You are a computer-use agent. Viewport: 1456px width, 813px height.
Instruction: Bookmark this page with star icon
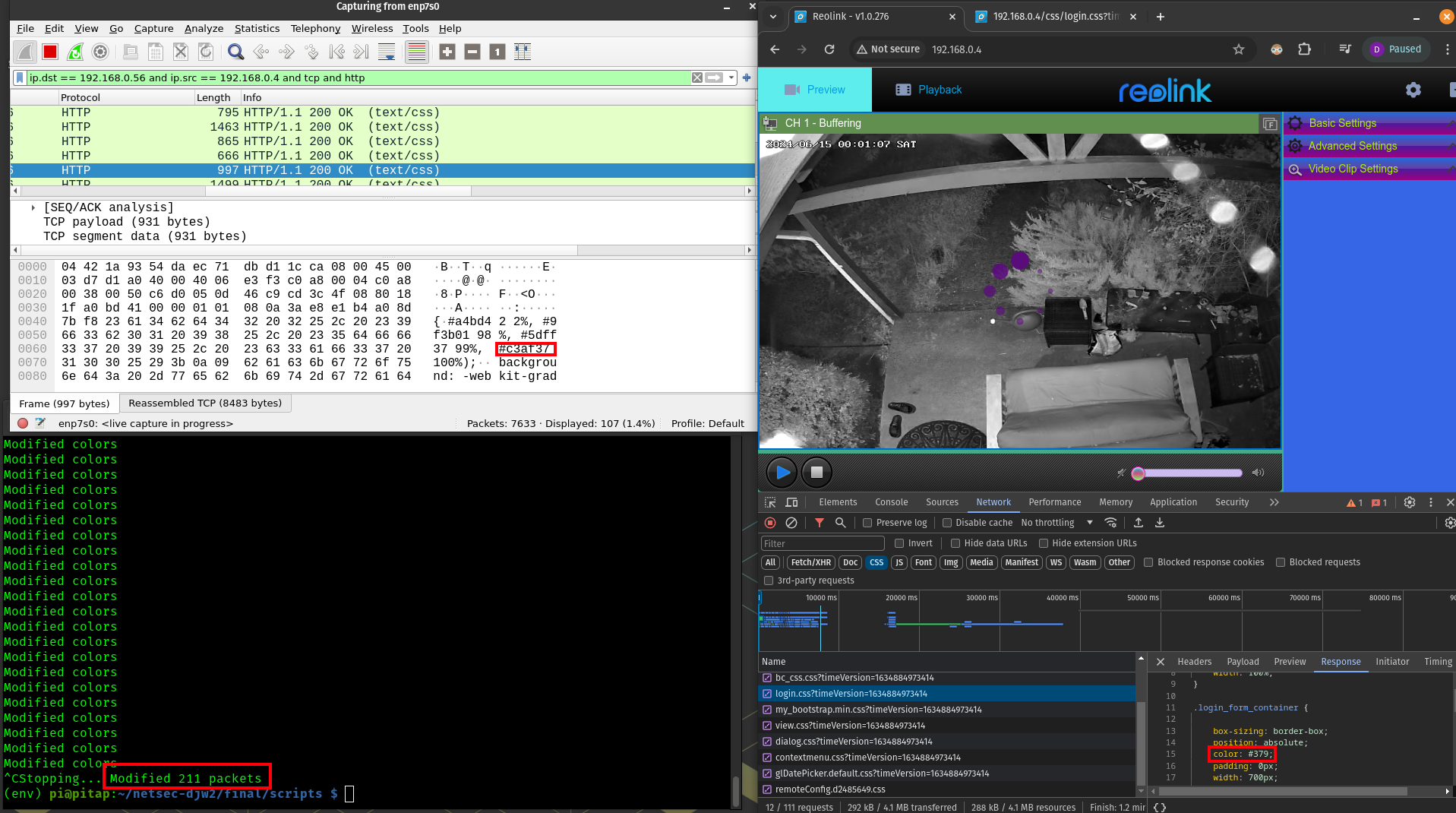coord(1239,49)
